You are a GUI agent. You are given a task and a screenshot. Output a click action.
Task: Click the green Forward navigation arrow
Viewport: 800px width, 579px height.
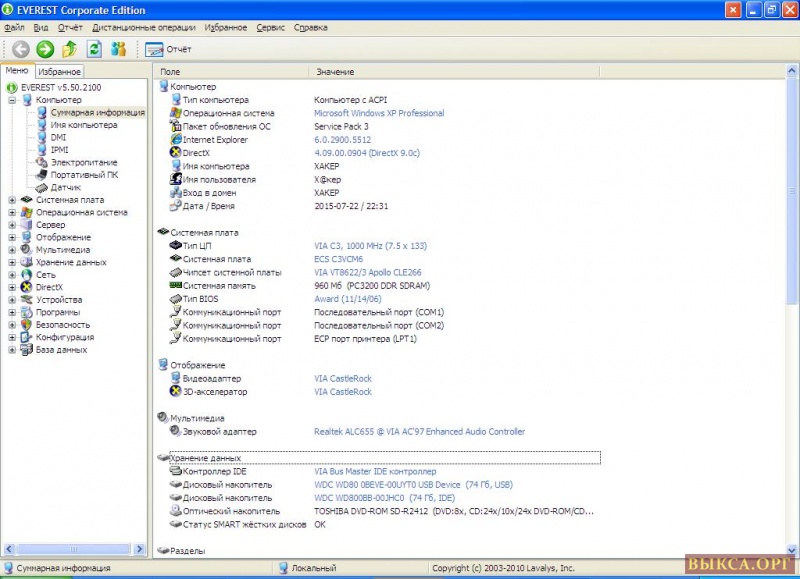point(45,49)
